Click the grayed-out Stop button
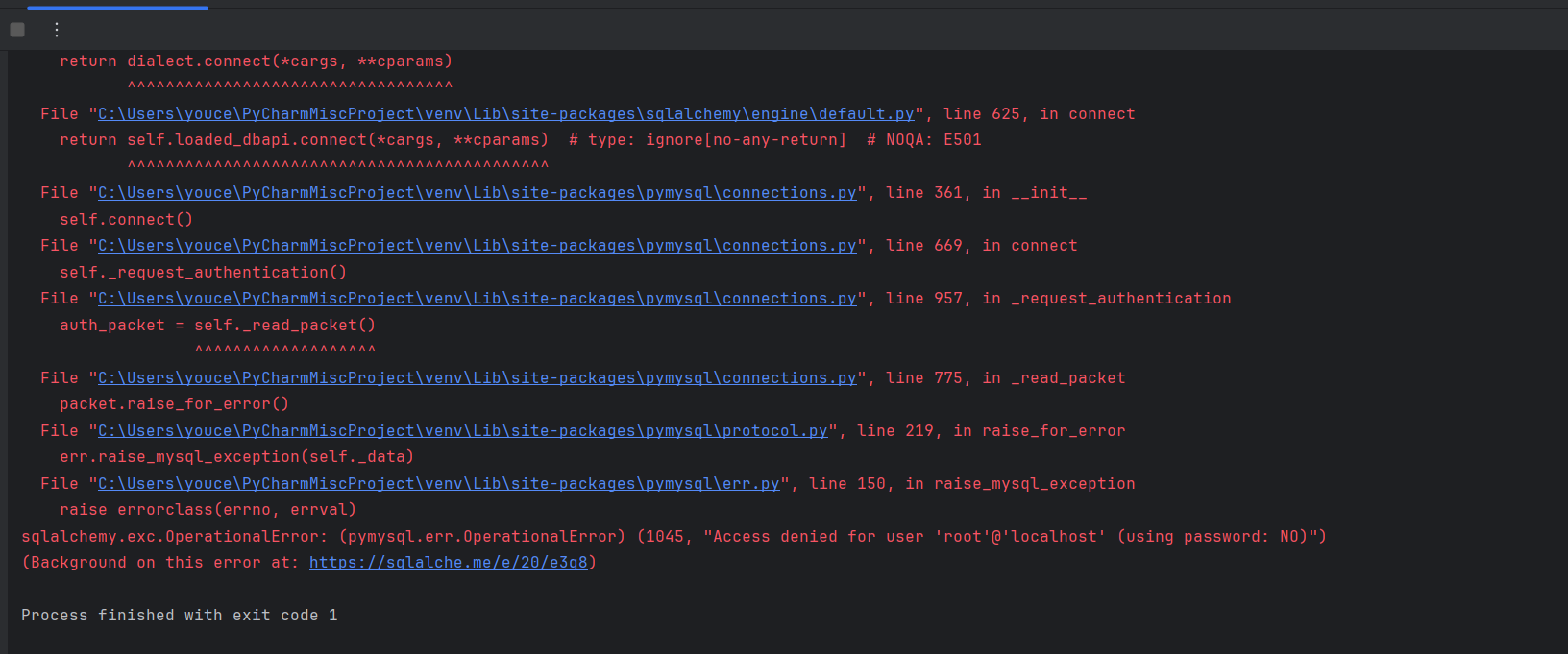The height and width of the screenshot is (654, 1568). tap(17, 30)
